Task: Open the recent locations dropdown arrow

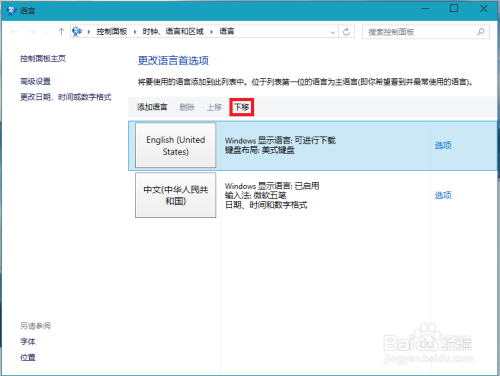Action: click(48, 32)
